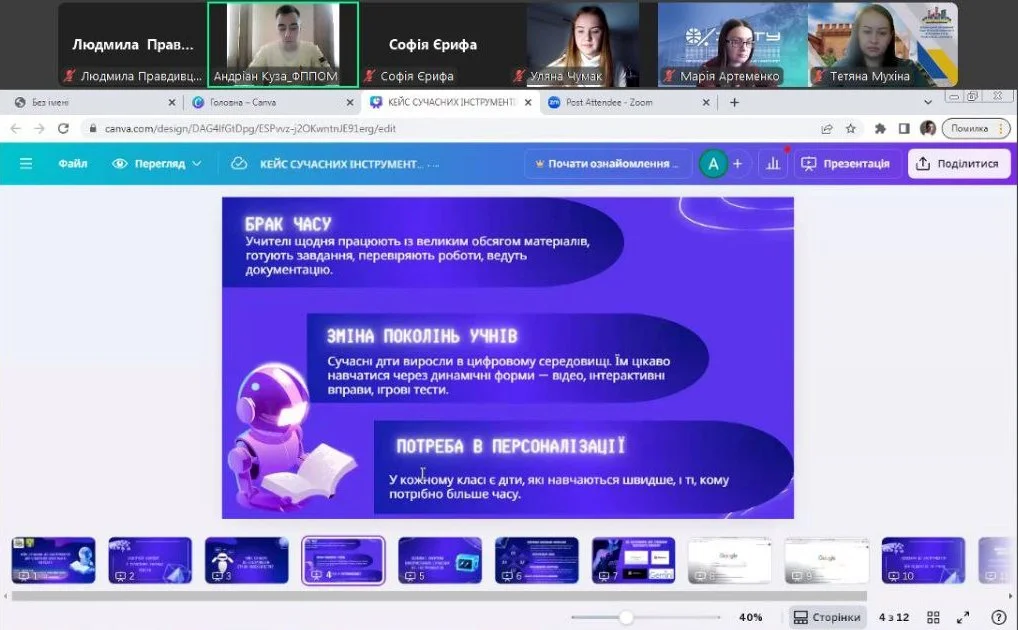Click the Поділитися share button
1018x630 pixels.
tap(958, 164)
